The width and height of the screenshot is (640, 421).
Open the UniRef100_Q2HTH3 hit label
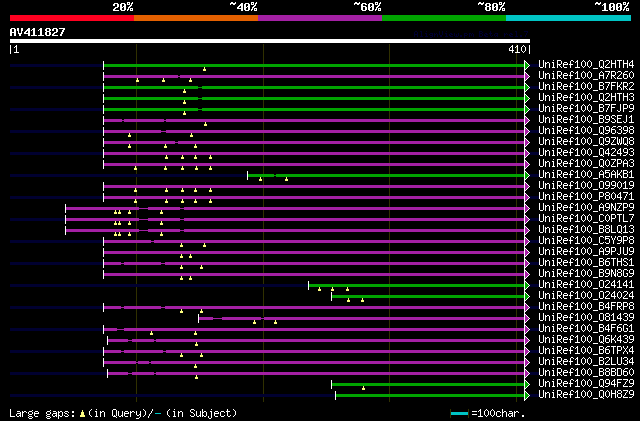(x=586, y=97)
